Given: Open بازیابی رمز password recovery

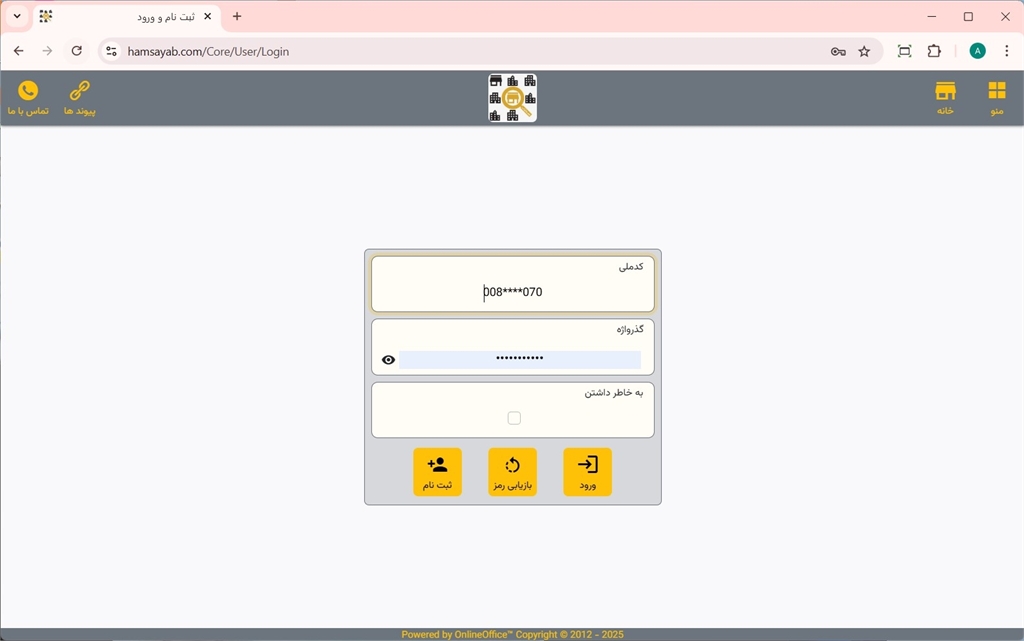Looking at the screenshot, I should 512,472.
